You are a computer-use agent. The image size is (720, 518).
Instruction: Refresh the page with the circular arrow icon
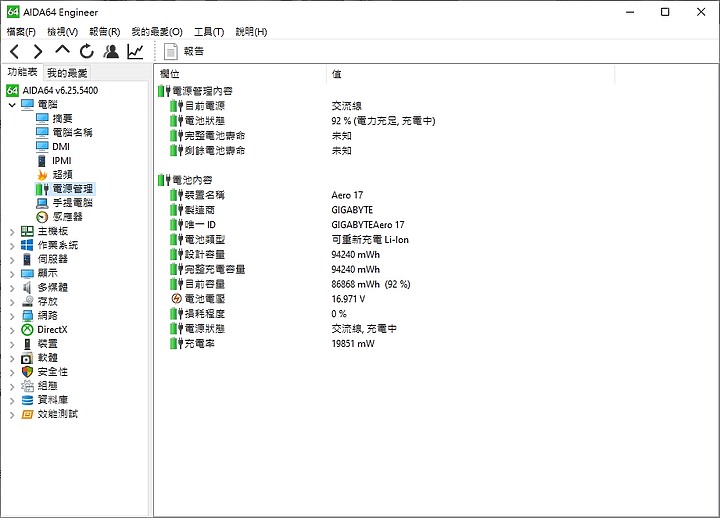pos(87,51)
